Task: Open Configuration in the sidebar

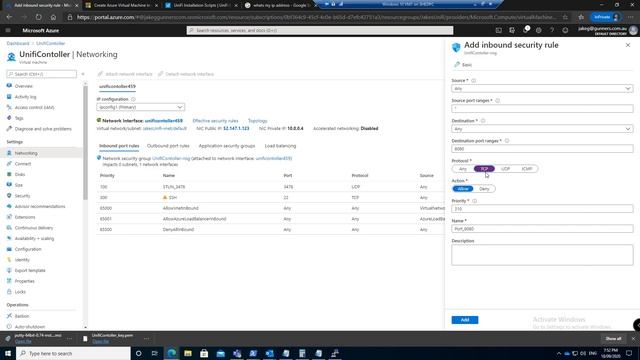Action: [x=28, y=249]
